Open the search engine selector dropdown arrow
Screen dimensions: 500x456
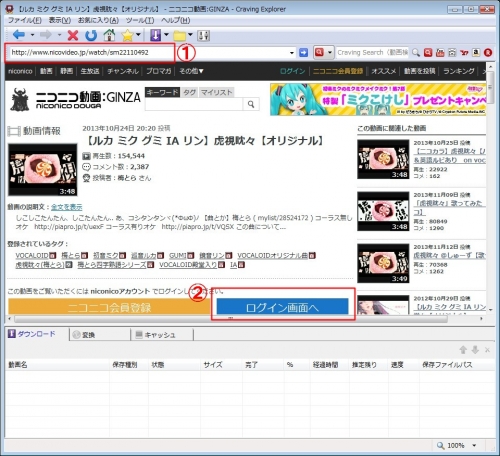click(330, 52)
